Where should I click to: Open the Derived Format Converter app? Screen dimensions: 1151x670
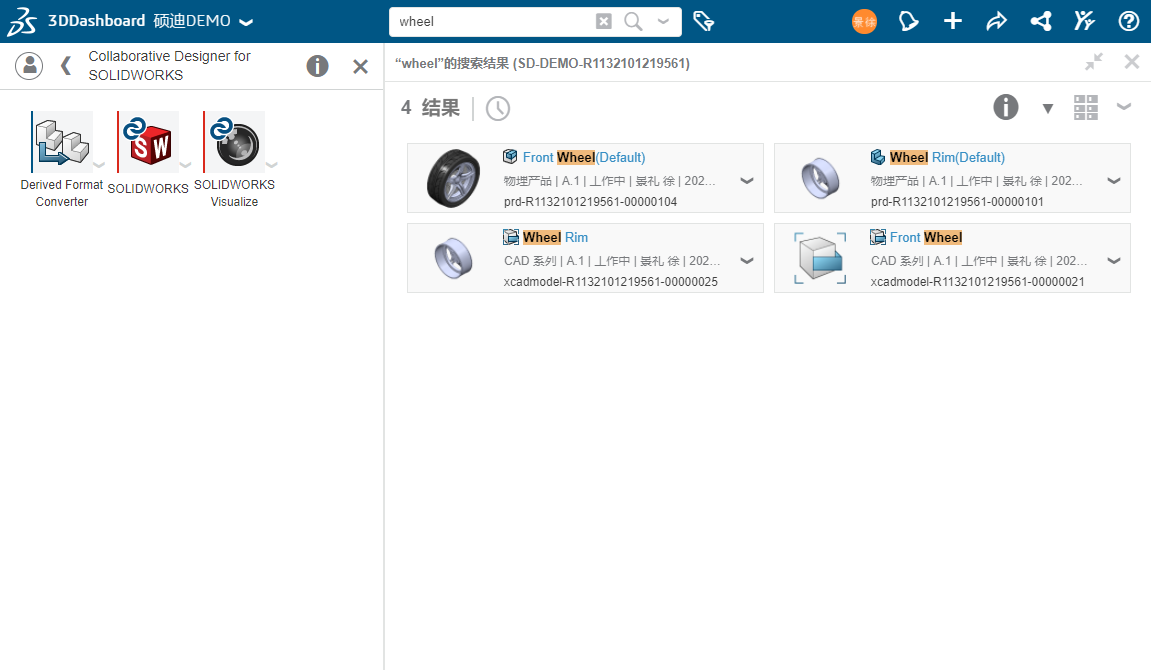pyautogui.click(x=61, y=142)
